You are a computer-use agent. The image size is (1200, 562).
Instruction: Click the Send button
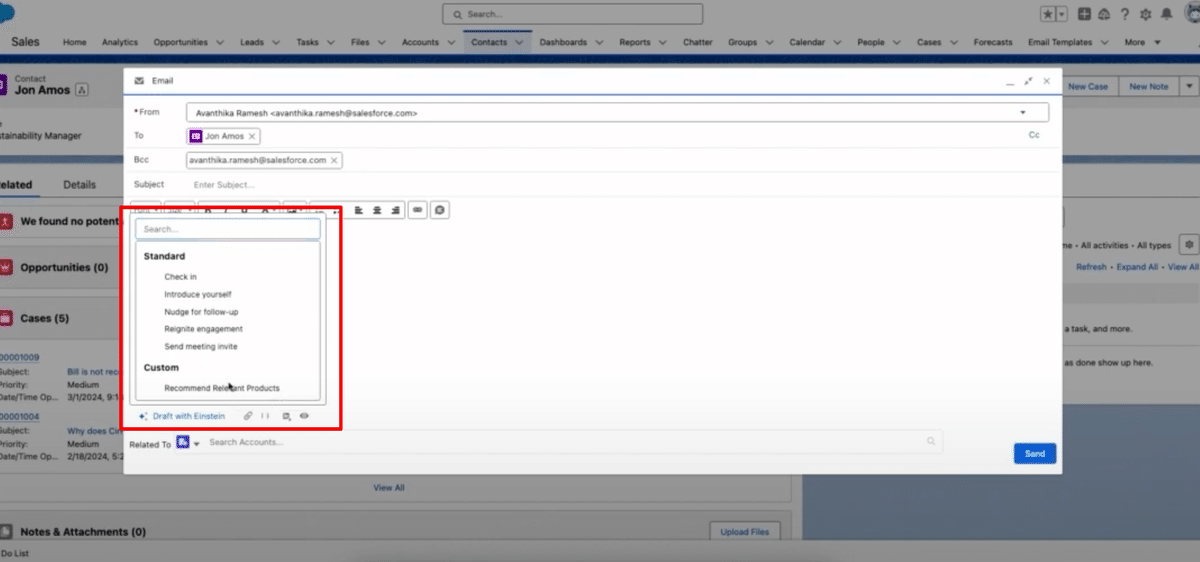coord(1035,454)
